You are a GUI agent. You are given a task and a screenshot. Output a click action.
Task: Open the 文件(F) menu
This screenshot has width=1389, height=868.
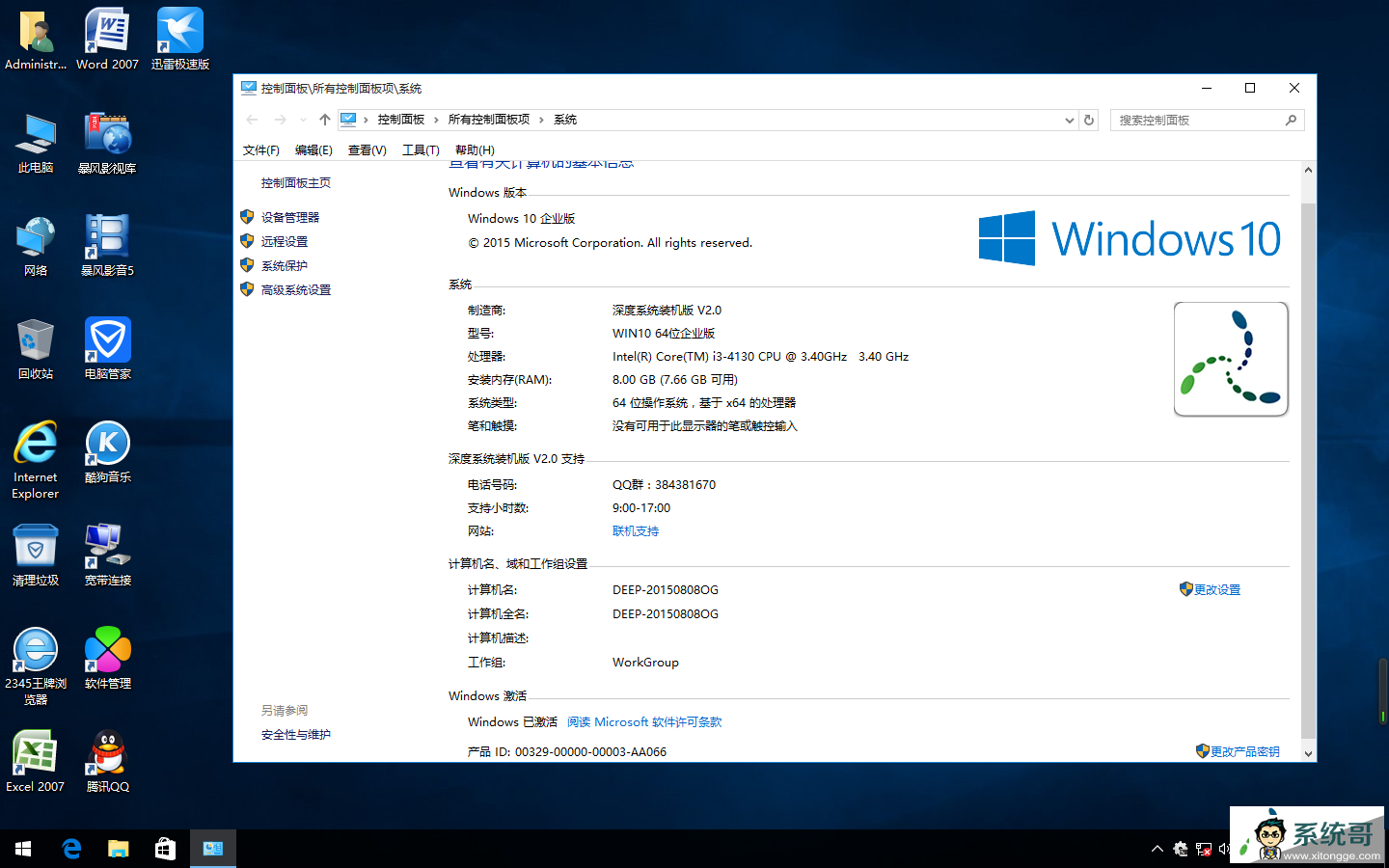261,149
